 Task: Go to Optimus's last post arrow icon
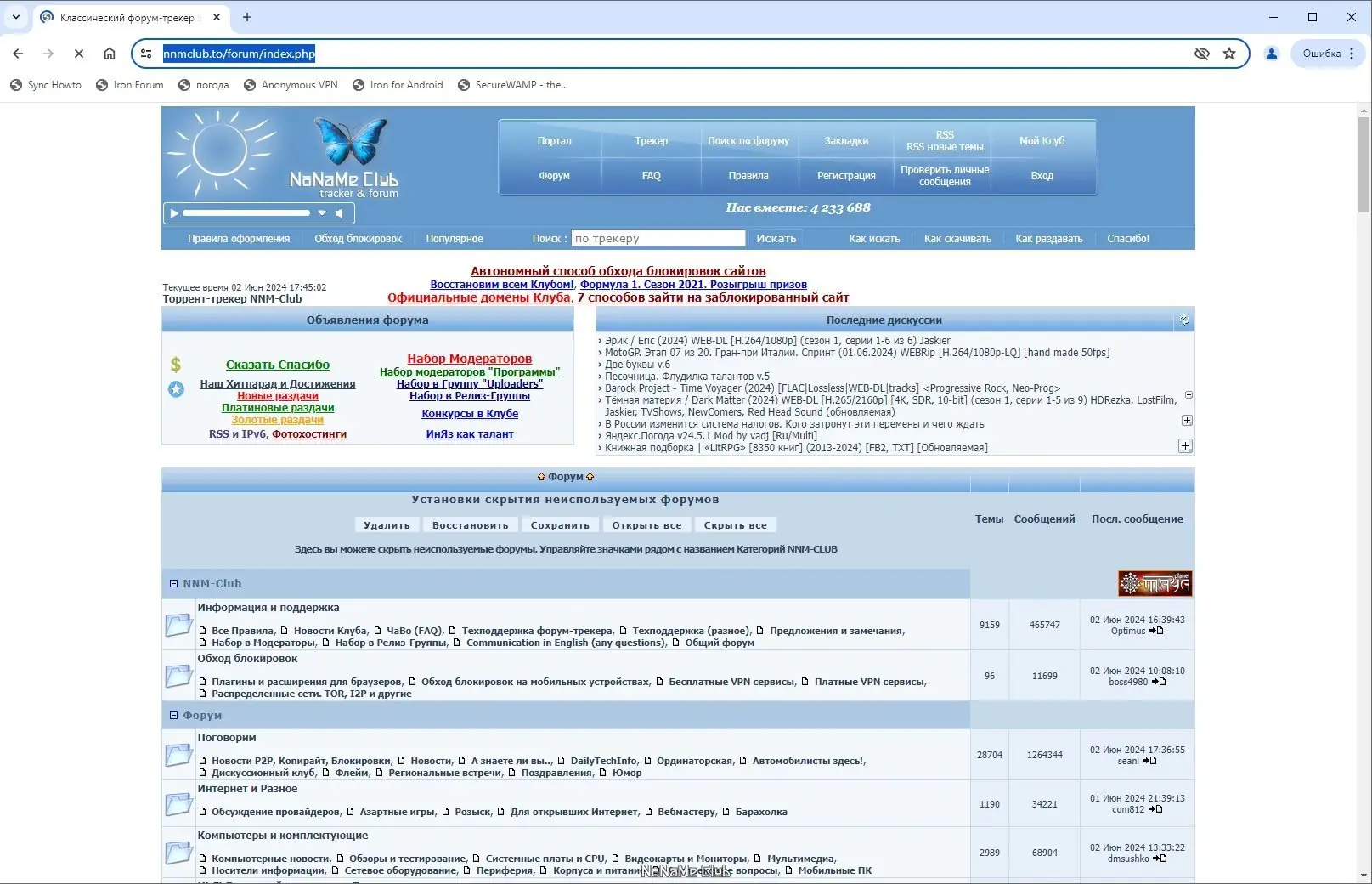pyautogui.click(x=1156, y=631)
